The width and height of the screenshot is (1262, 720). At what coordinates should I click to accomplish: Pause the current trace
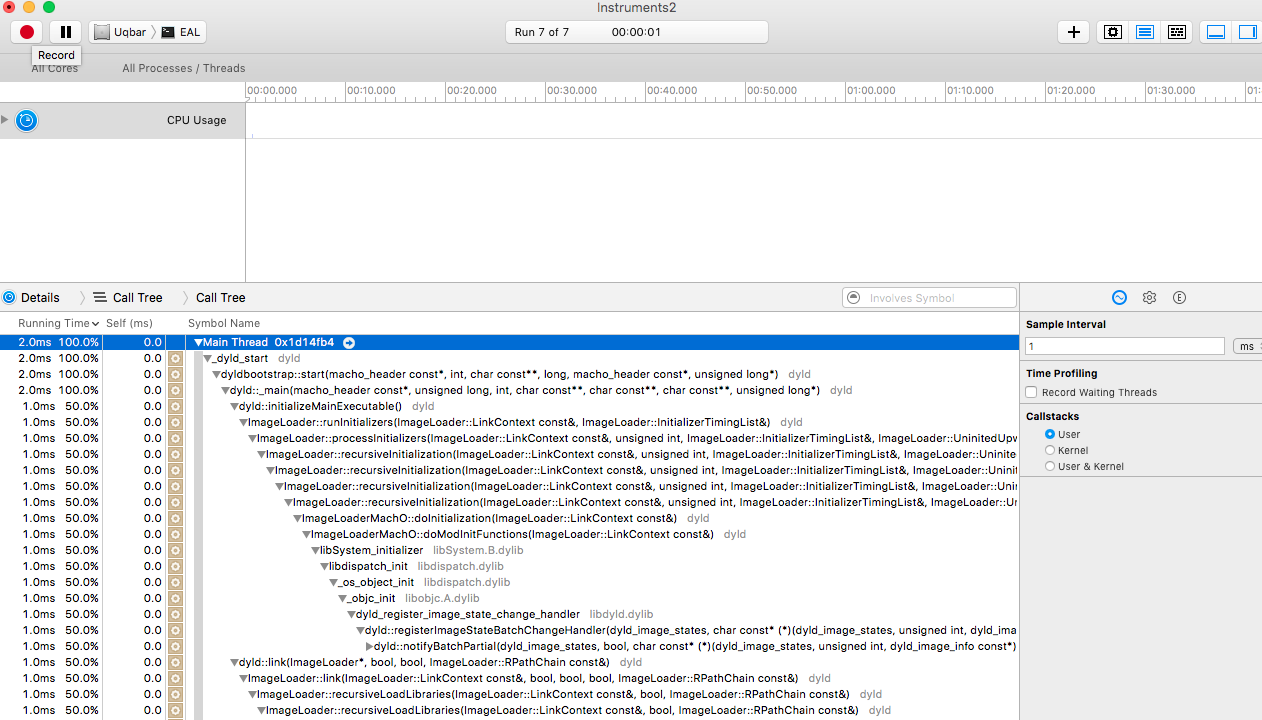[65, 32]
